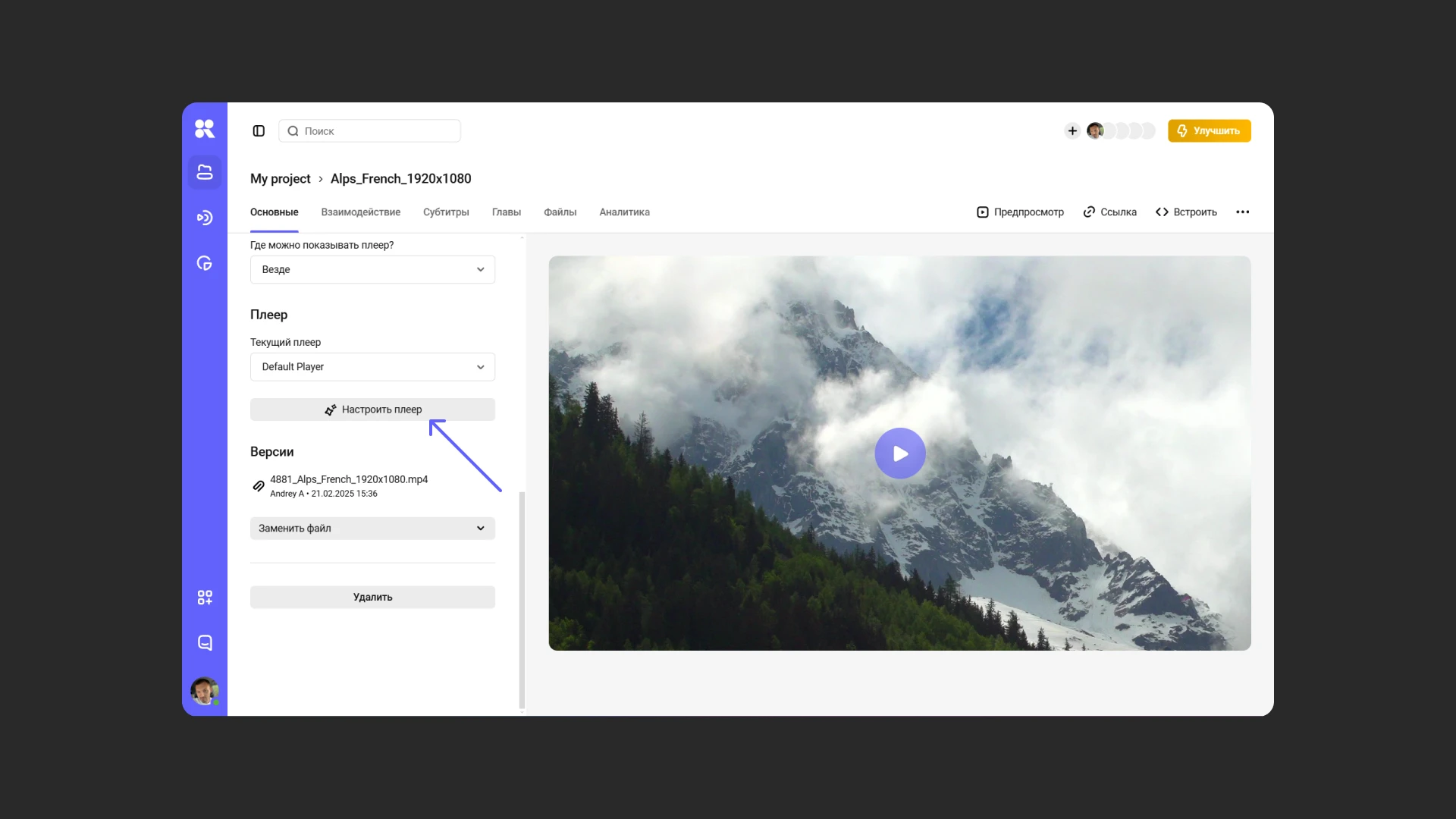This screenshot has height=819, width=1456.
Task: Click the yellow Улучшить upgrade button
Action: pos(1209,131)
